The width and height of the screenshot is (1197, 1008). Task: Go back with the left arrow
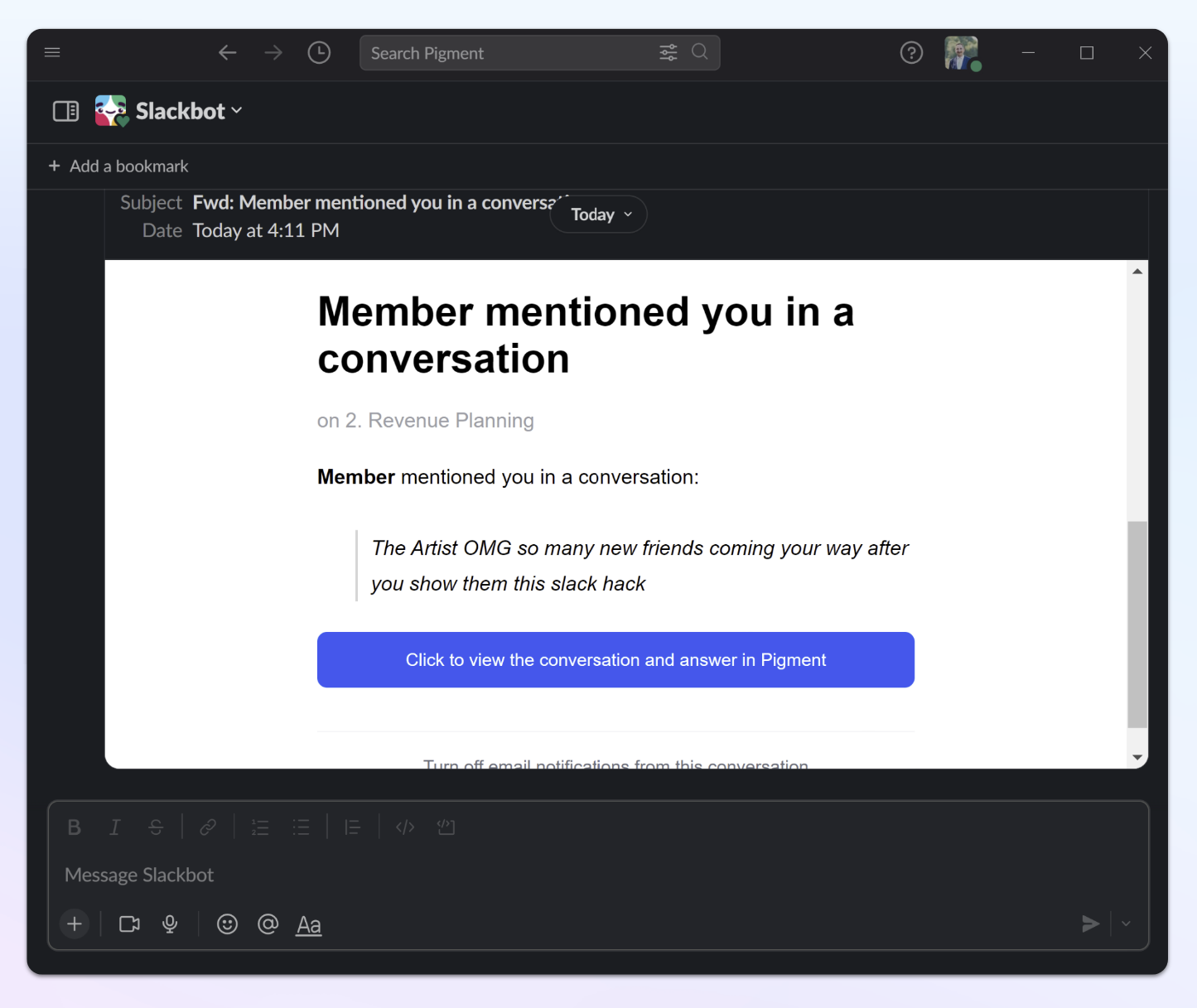[x=228, y=53]
